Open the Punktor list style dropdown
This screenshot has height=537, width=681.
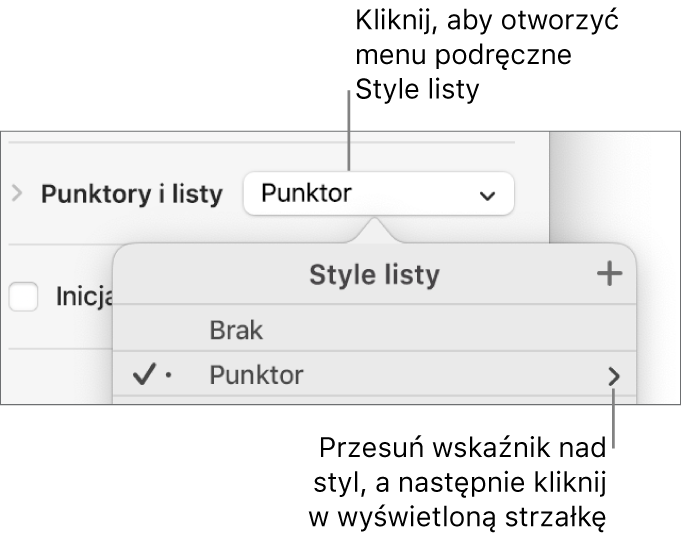(x=379, y=193)
